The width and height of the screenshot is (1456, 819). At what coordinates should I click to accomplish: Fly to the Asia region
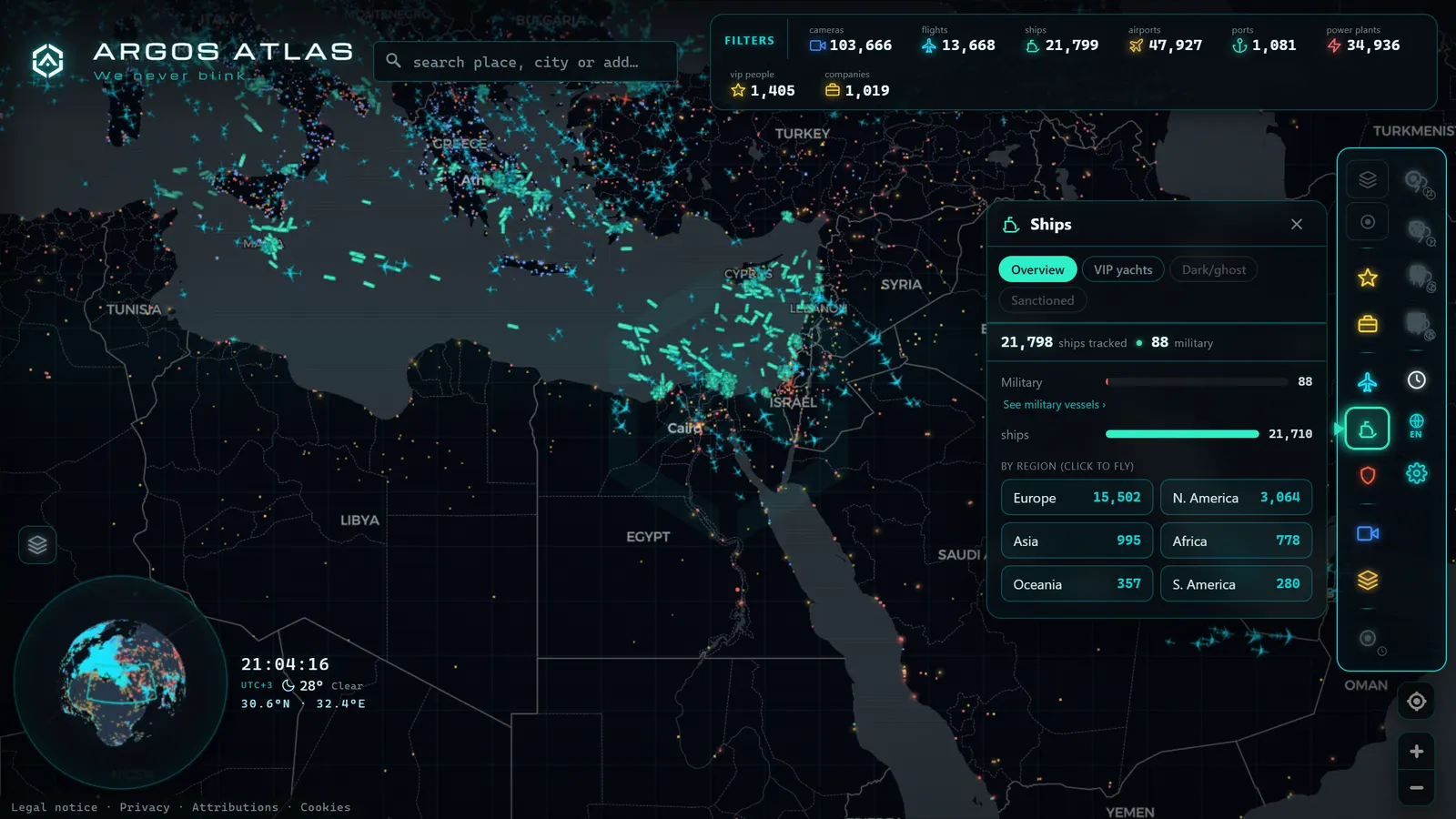pyautogui.click(x=1077, y=541)
